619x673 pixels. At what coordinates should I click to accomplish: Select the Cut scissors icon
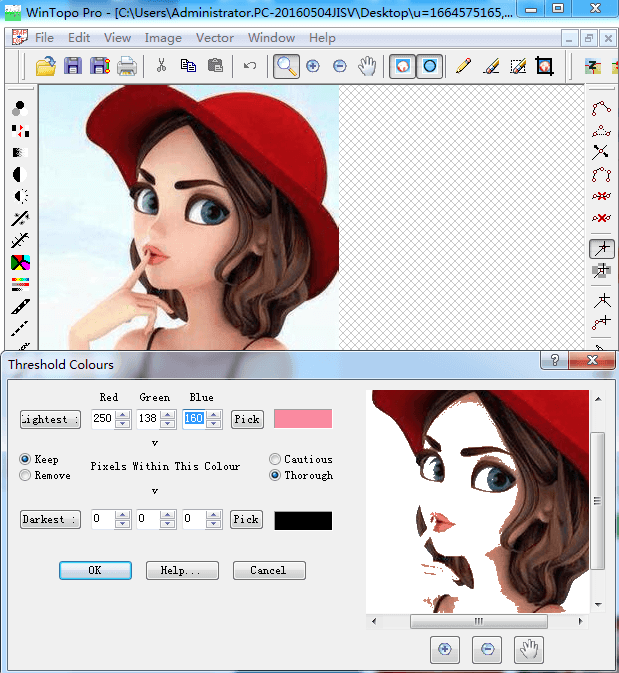[x=160, y=67]
